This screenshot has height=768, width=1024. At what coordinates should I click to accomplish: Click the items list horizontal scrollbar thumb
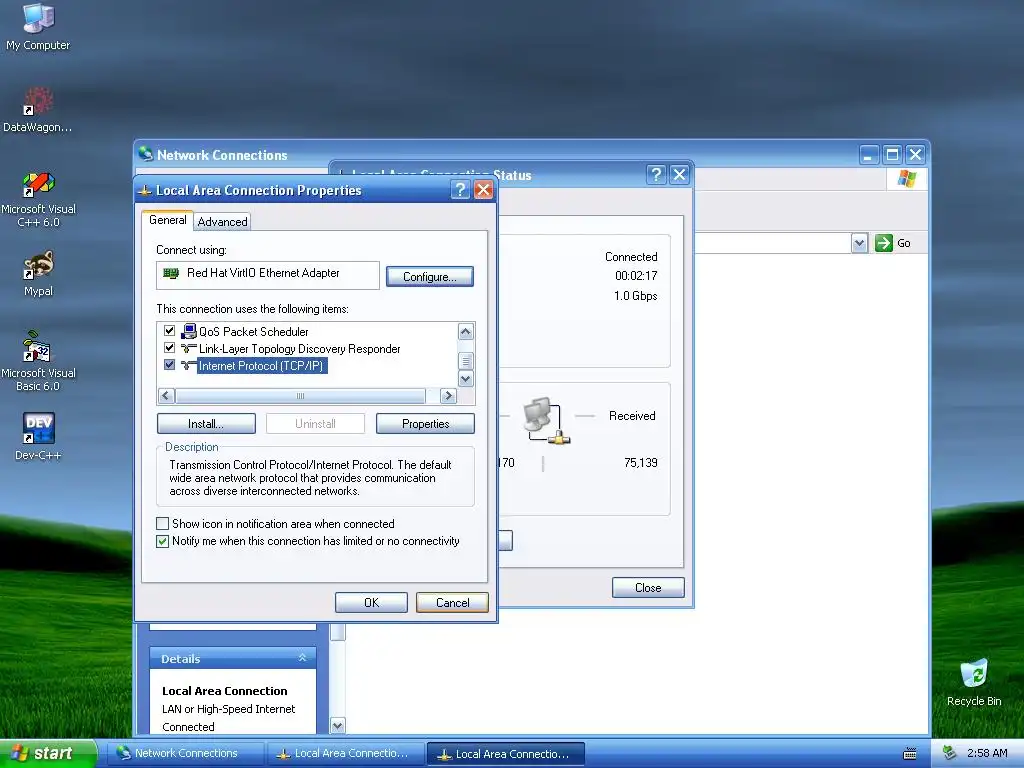300,396
